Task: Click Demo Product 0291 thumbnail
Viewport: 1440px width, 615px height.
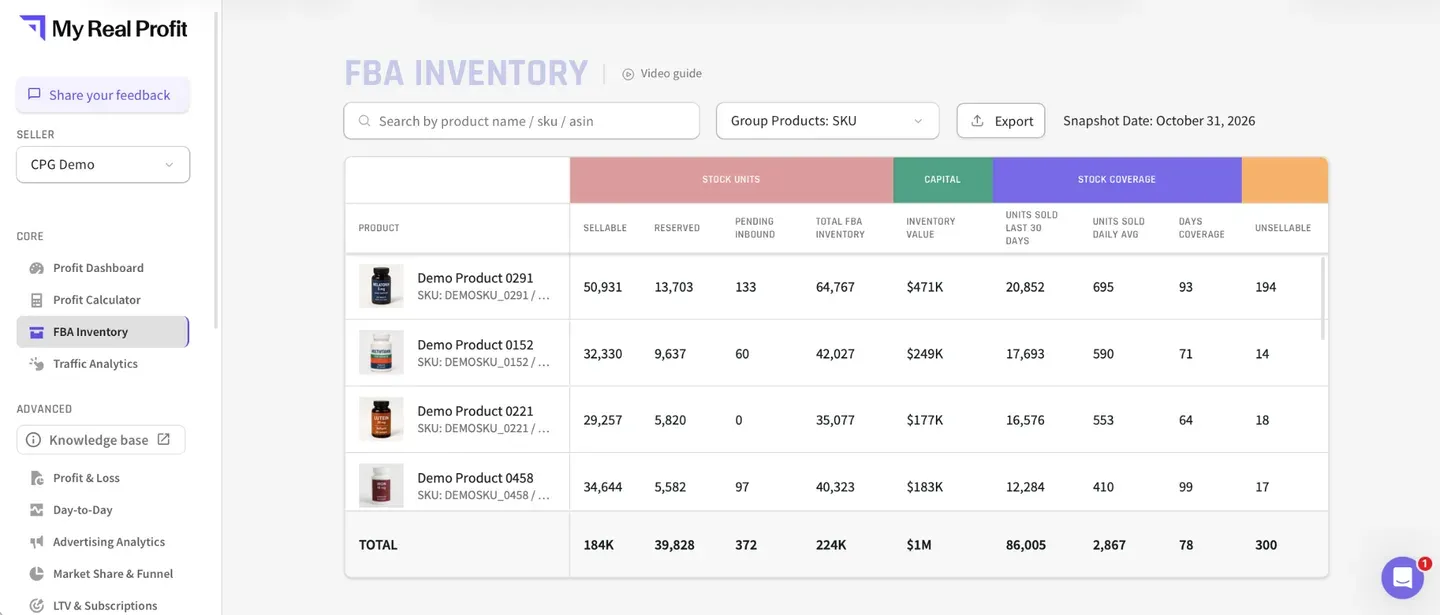Action: (x=381, y=286)
